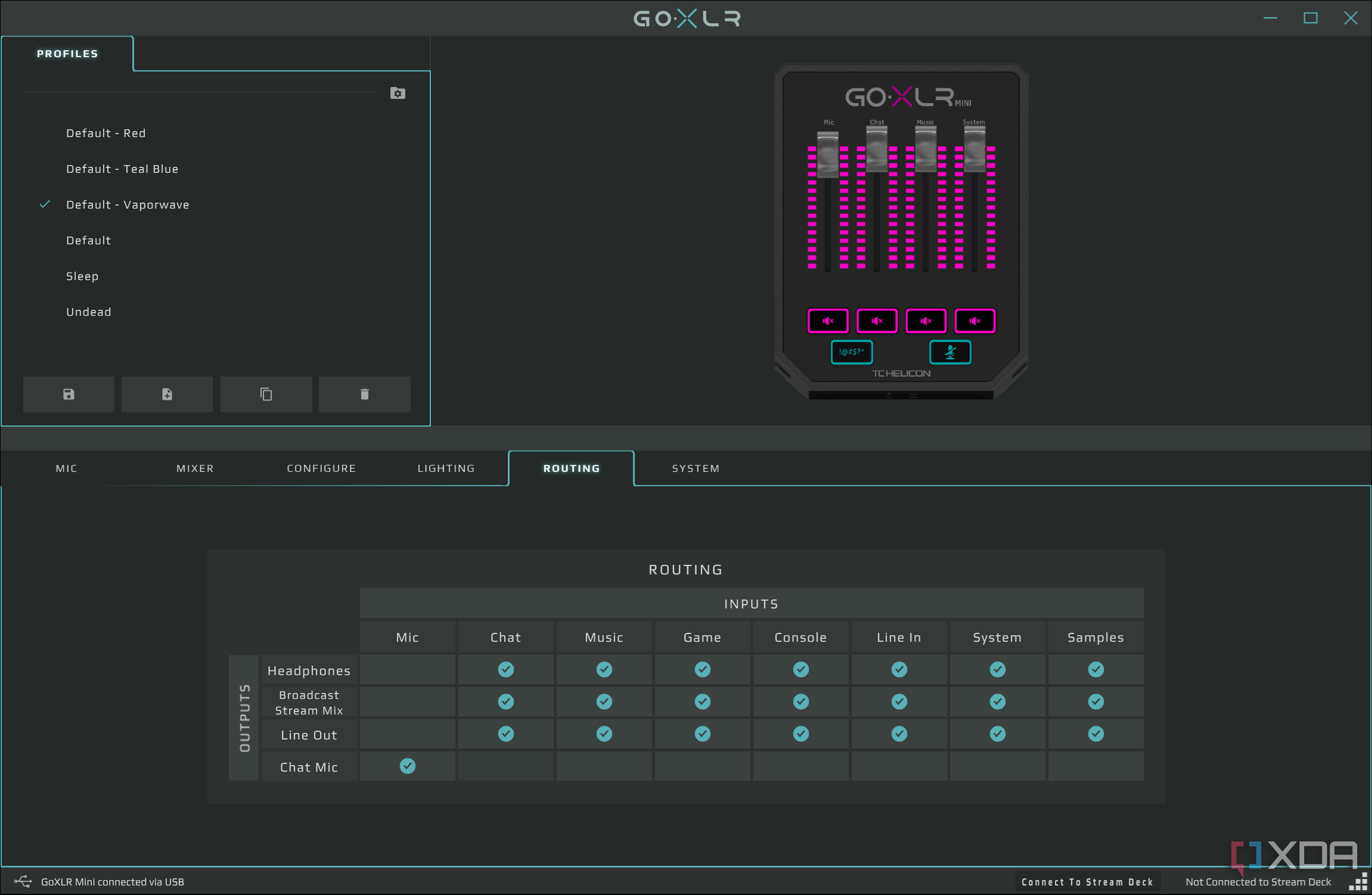Click the USB connection icon in status bar
The height and width of the screenshot is (895, 1372).
[23, 881]
